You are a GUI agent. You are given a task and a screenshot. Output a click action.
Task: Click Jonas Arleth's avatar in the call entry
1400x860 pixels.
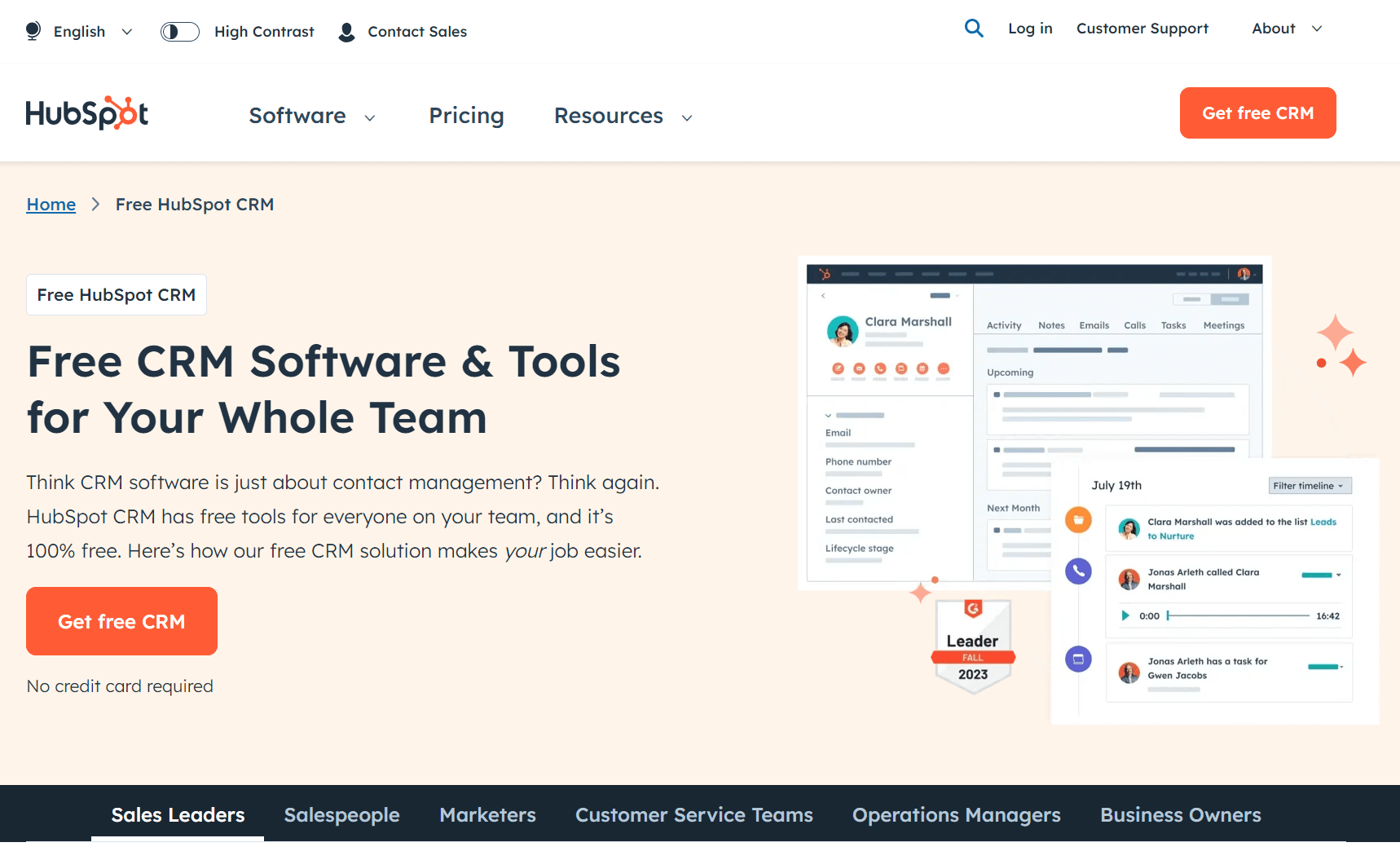[x=1129, y=580]
